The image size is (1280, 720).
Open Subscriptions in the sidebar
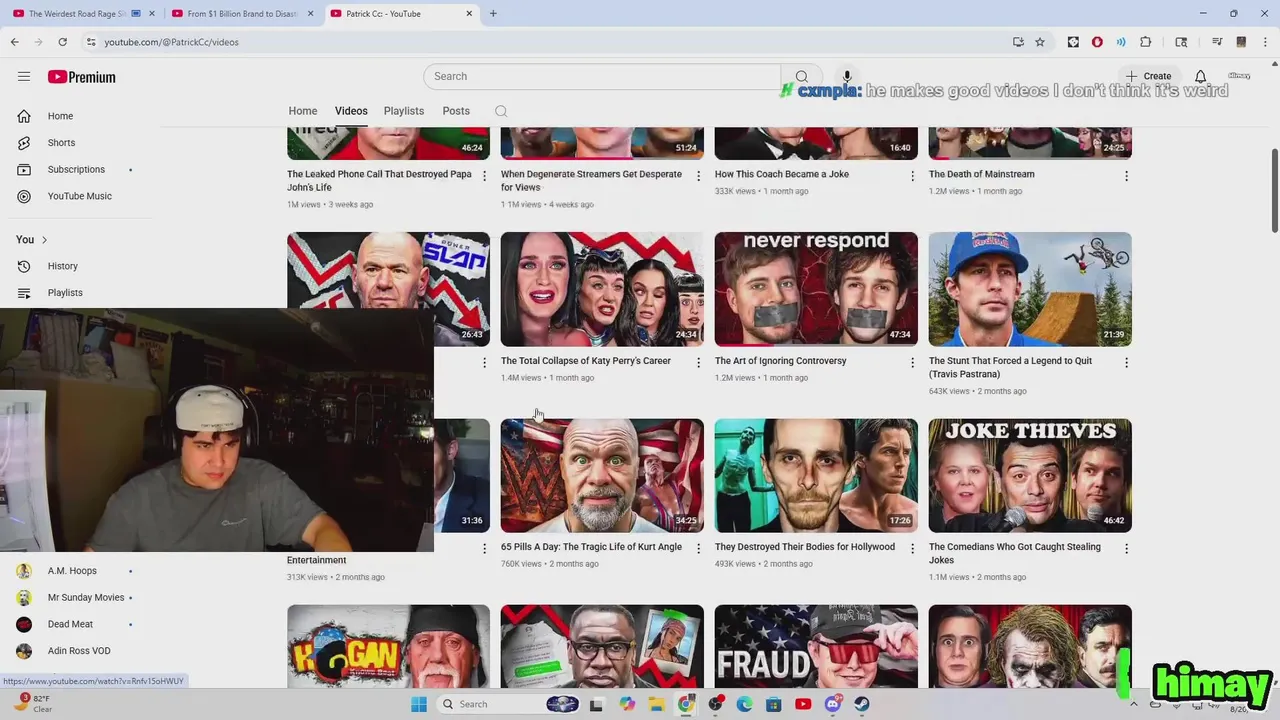75,169
